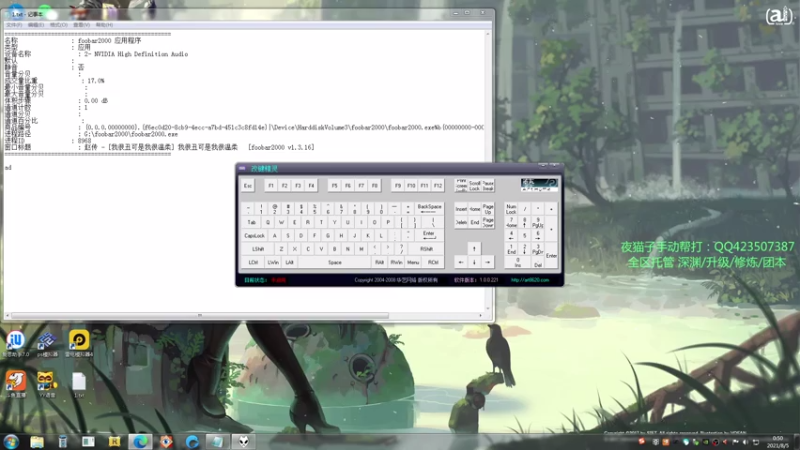
Task: Click the Menu key on the virtual keyboard
Action: tap(413, 262)
